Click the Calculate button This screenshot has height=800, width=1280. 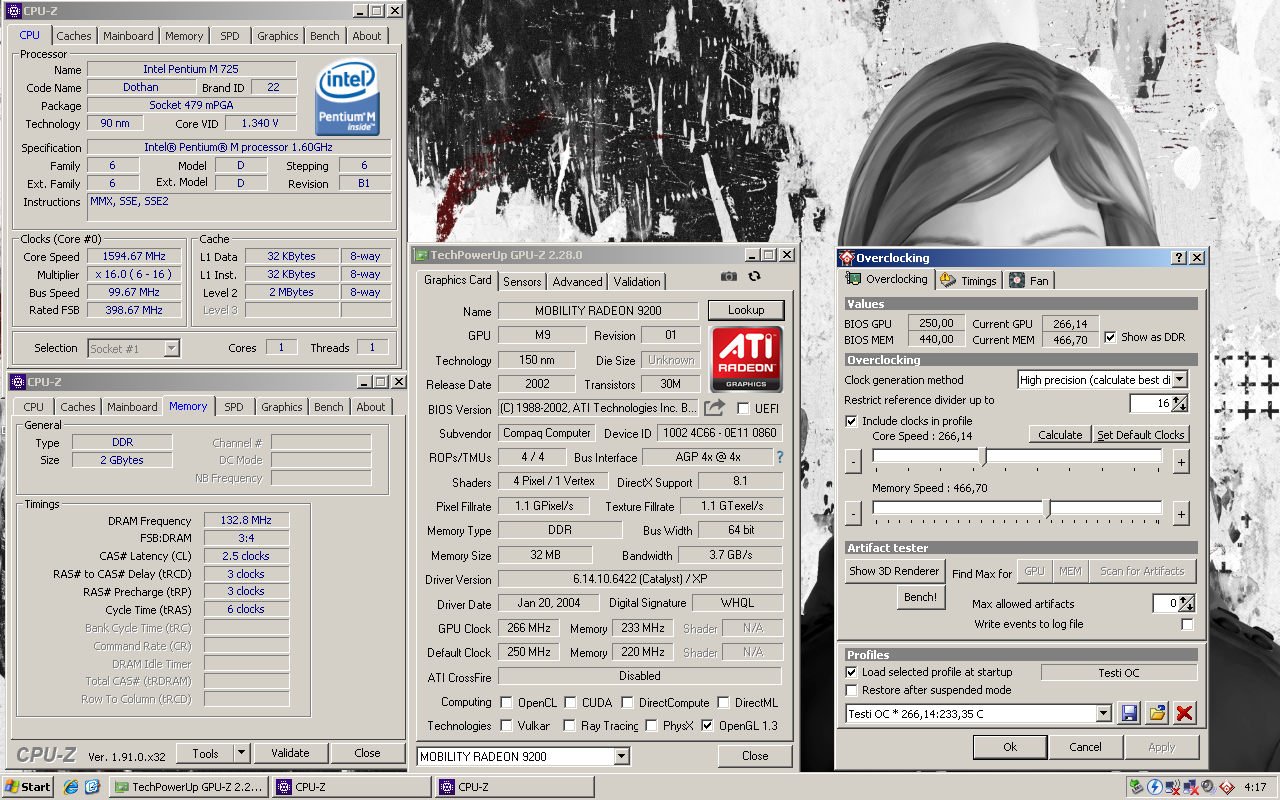(x=1060, y=435)
